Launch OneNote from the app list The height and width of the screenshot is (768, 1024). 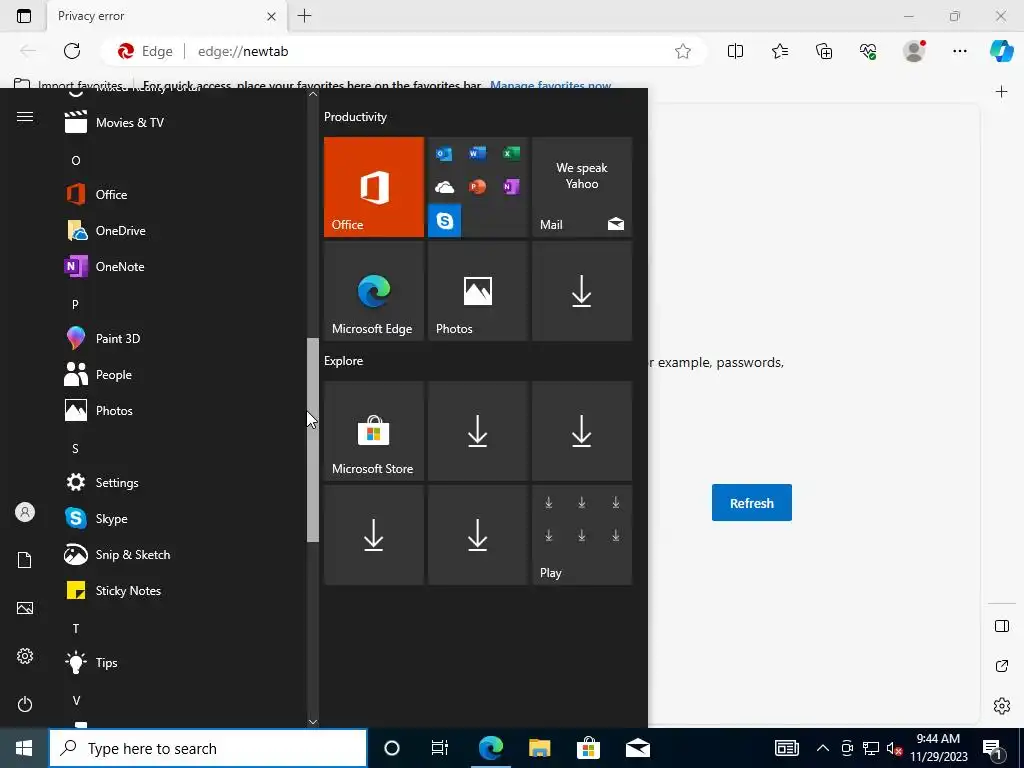click(x=176, y=266)
